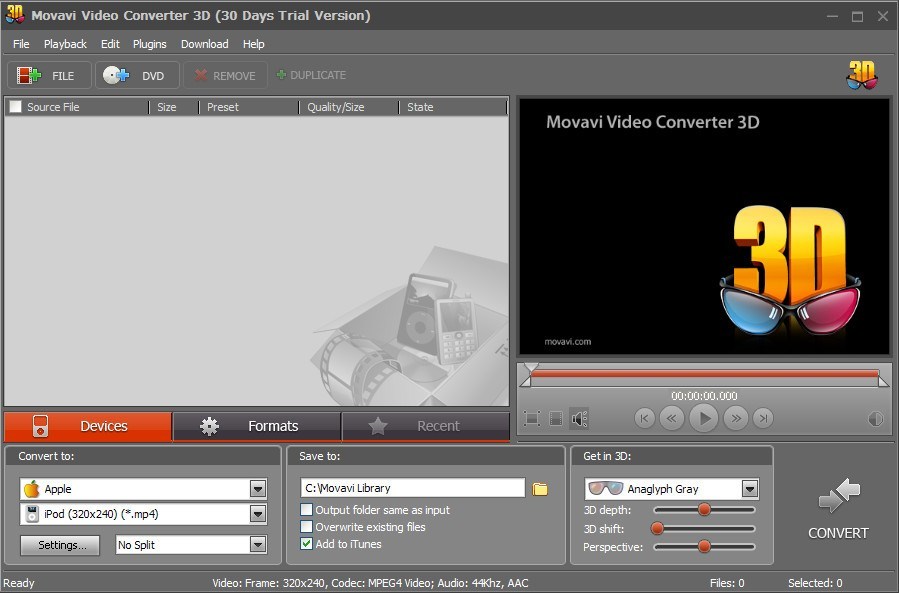
Task: Expand the Apple device brand dropdown
Action: [x=258, y=489]
